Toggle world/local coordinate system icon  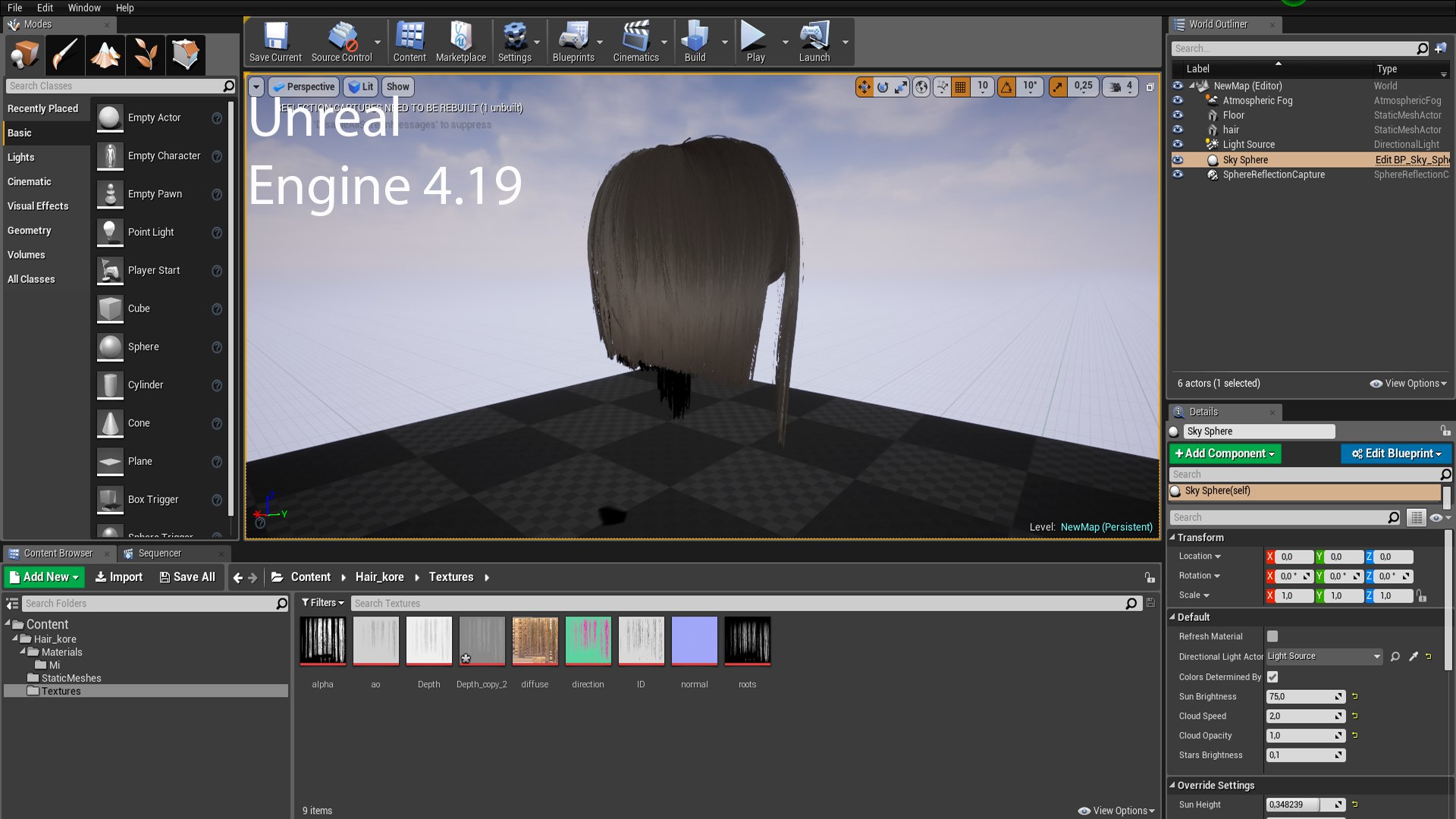point(921,87)
